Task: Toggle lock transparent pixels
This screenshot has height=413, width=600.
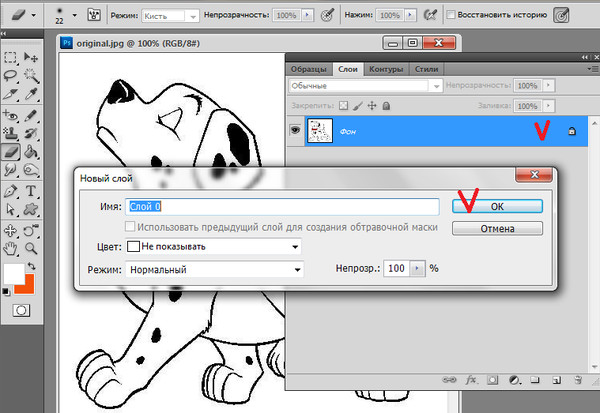Action: (344, 106)
